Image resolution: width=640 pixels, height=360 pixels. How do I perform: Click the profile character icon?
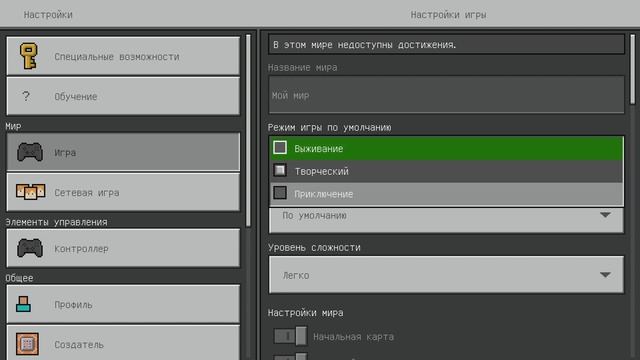(x=23, y=304)
